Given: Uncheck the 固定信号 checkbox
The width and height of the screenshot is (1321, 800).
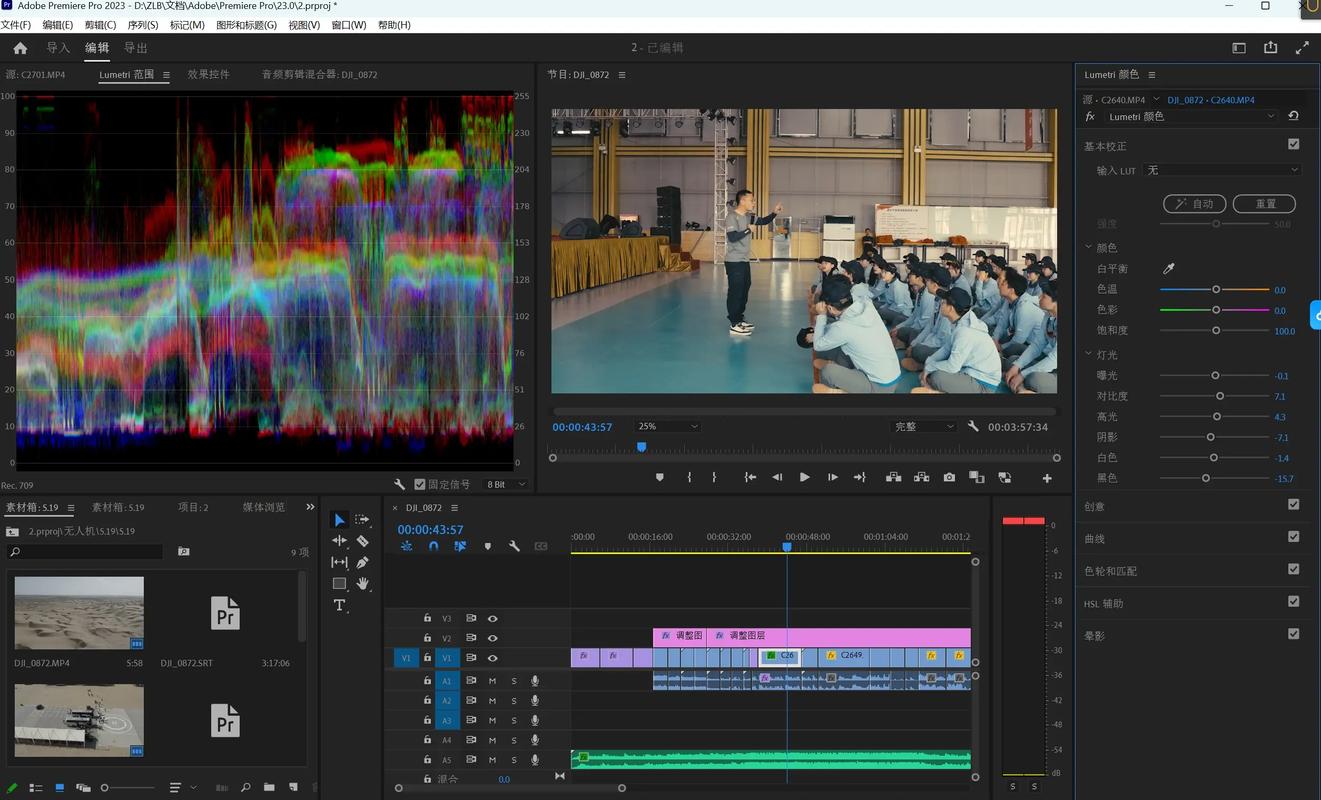Looking at the screenshot, I should (x=420, y=484).
